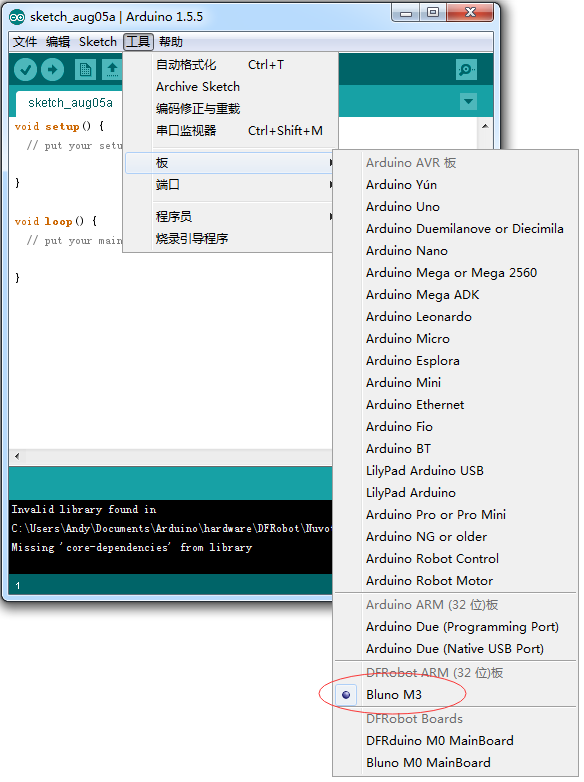Click the horizontal scroll-left arrow
Image resolution: width=584 pixels, height=782 pixels.
[x=17, y=456]
